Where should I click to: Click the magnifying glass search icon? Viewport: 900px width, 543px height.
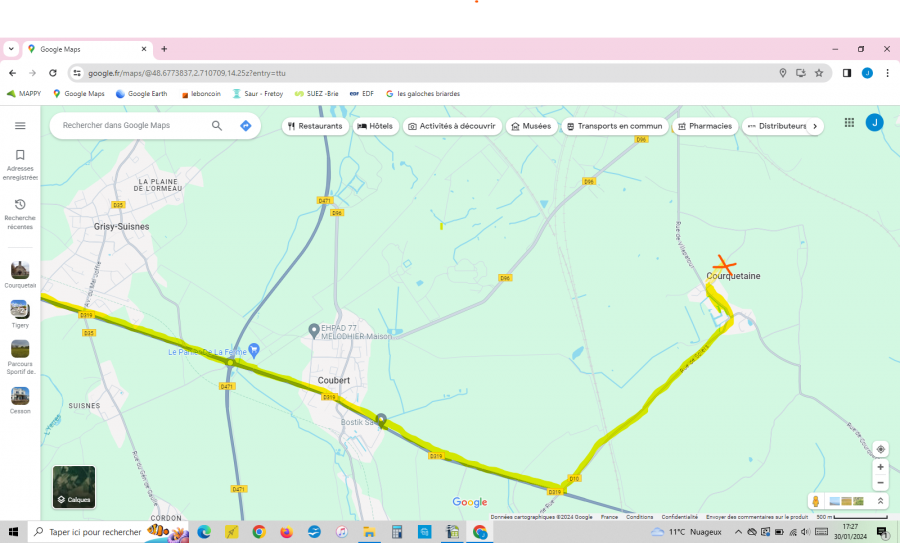[217, 126]
